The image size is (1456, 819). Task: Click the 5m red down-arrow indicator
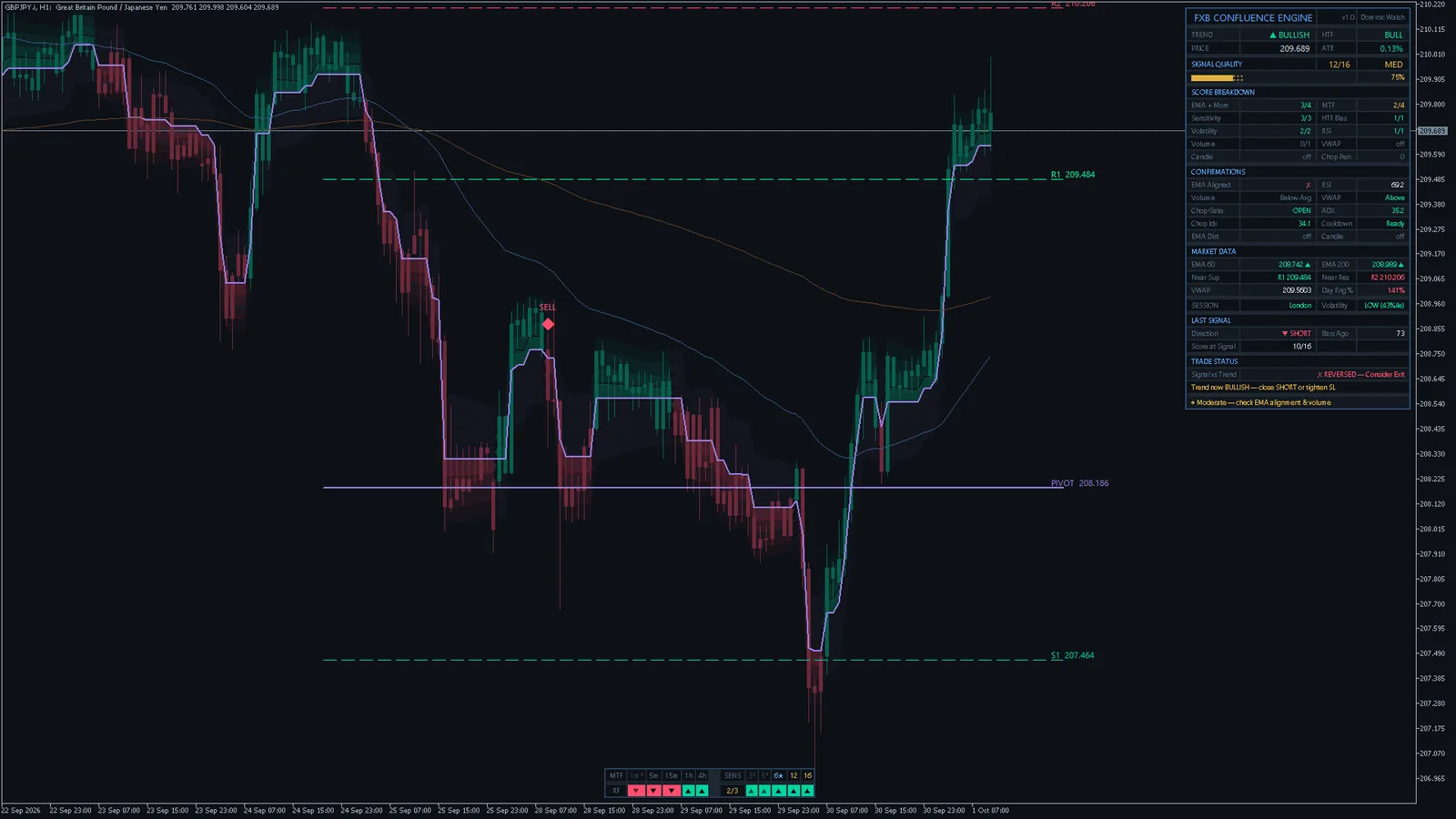[x=653, y=791]
